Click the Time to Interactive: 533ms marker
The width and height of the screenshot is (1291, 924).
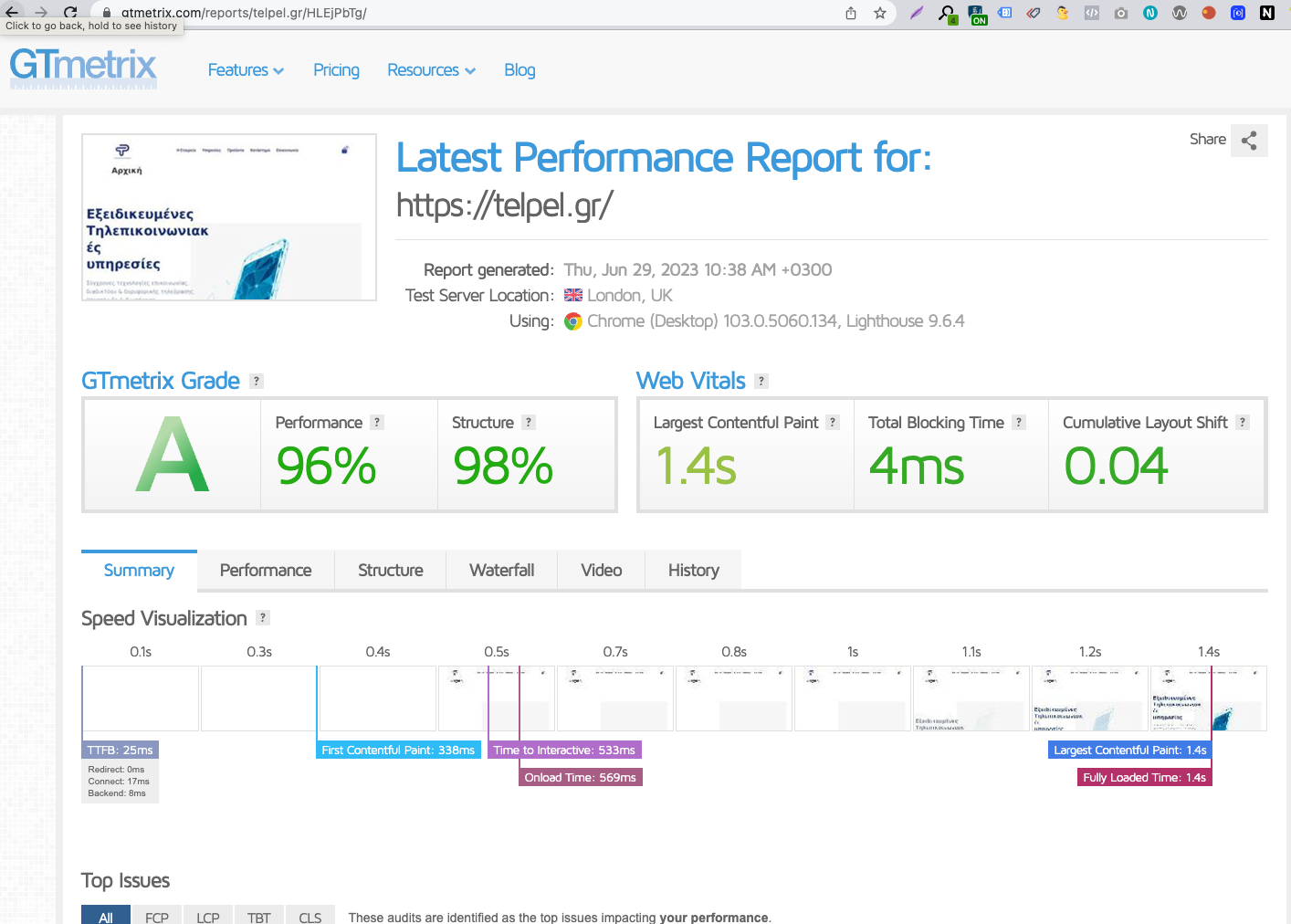564,750
